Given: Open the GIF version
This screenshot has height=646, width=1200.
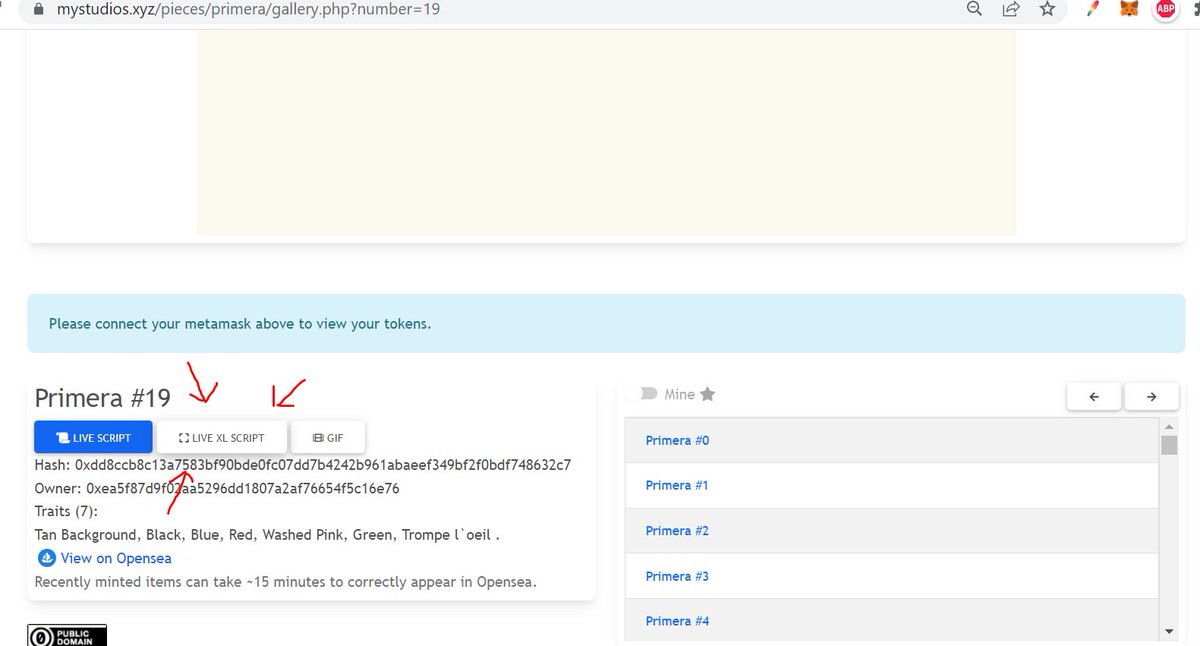Looking at the screenshot, I should (328, 437).
